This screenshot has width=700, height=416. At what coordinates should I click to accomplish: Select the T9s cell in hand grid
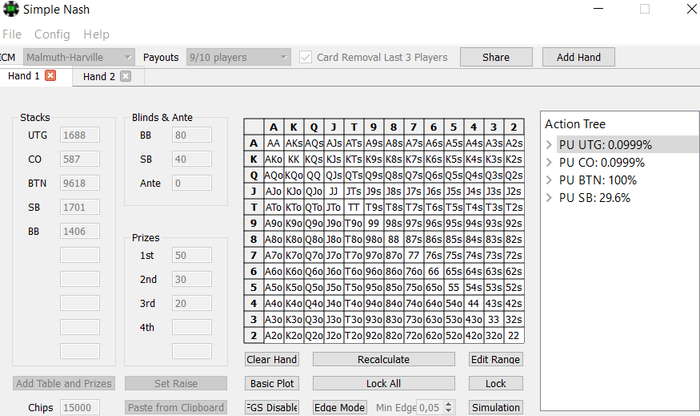point(374,208)
